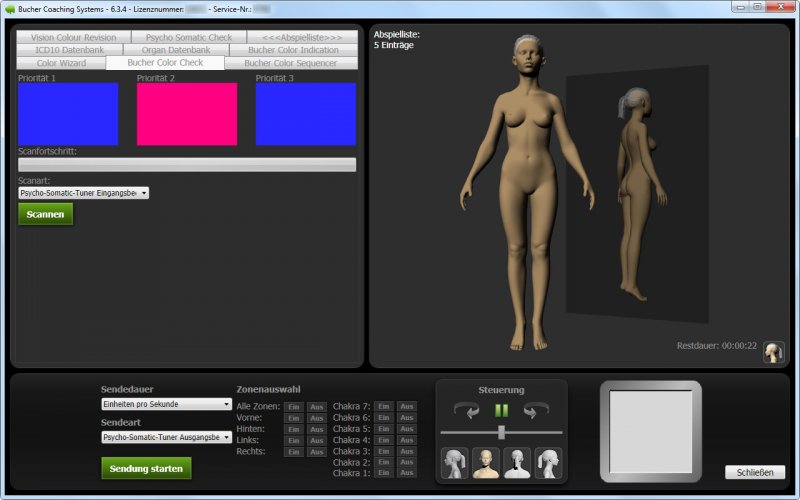Switch Chakra 4 Aus
Viewport: 800px width, 500px height.
(x=407, y=440)
